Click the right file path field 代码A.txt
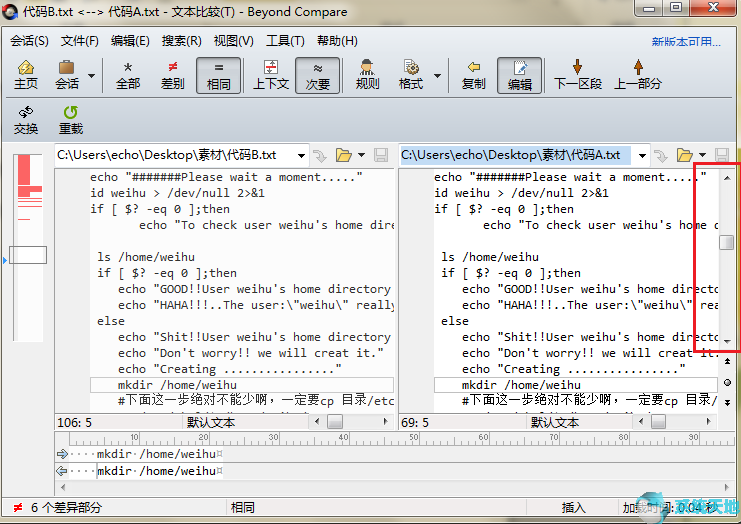Screen dimensions: 741x524 click(515, 155)
